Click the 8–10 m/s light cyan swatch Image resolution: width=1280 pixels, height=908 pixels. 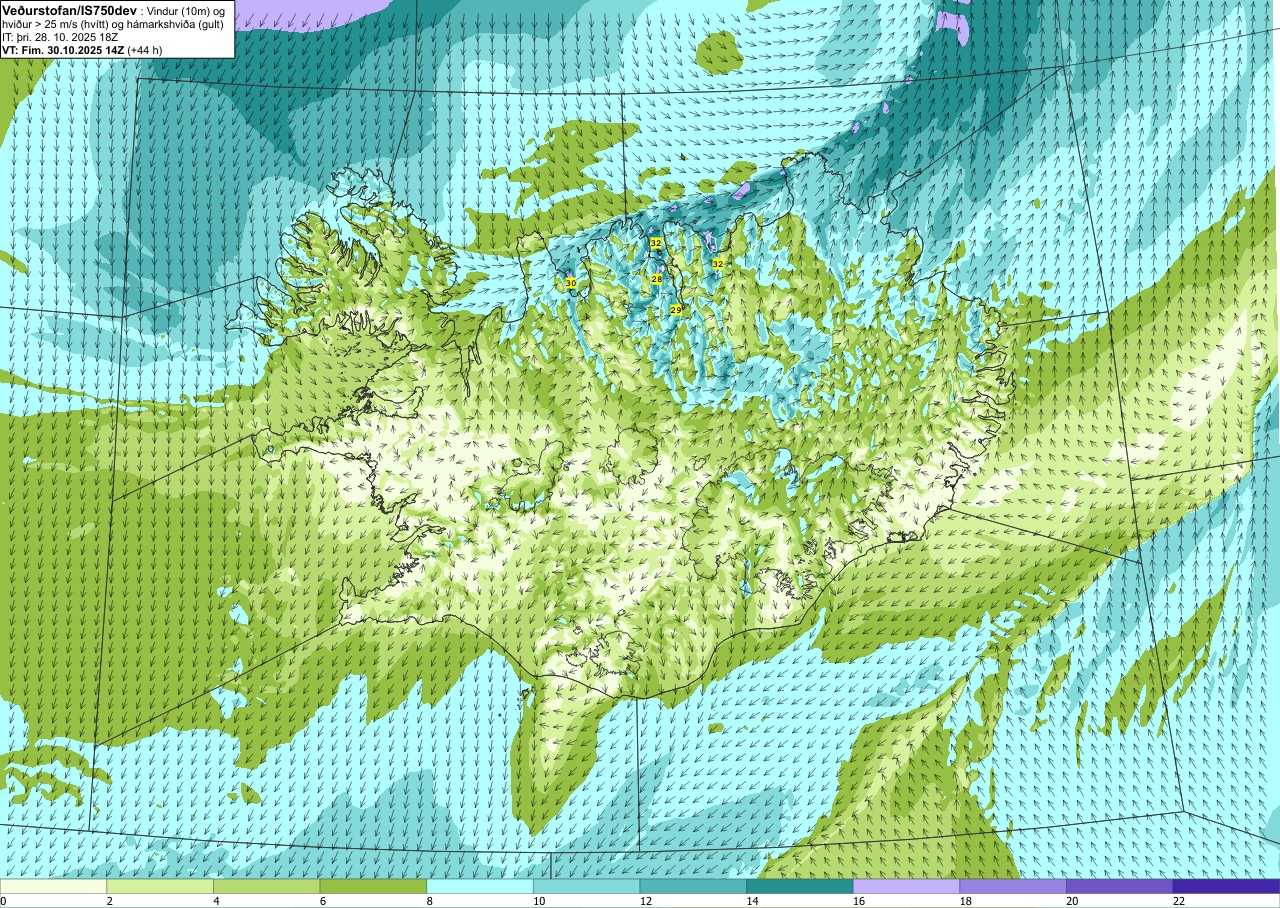pos(480,886)
